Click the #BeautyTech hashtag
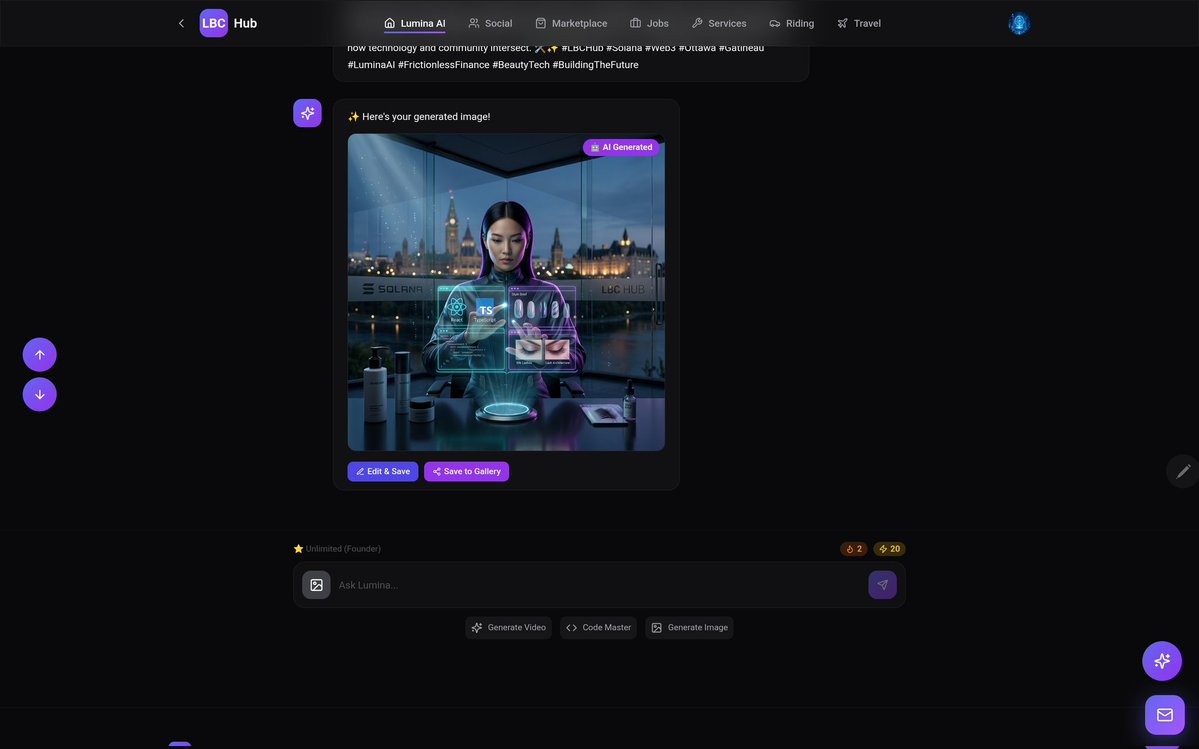Image resolution: width=1199 pixels, height=749 pixels. pyautogui.click(x=521, y=65)
